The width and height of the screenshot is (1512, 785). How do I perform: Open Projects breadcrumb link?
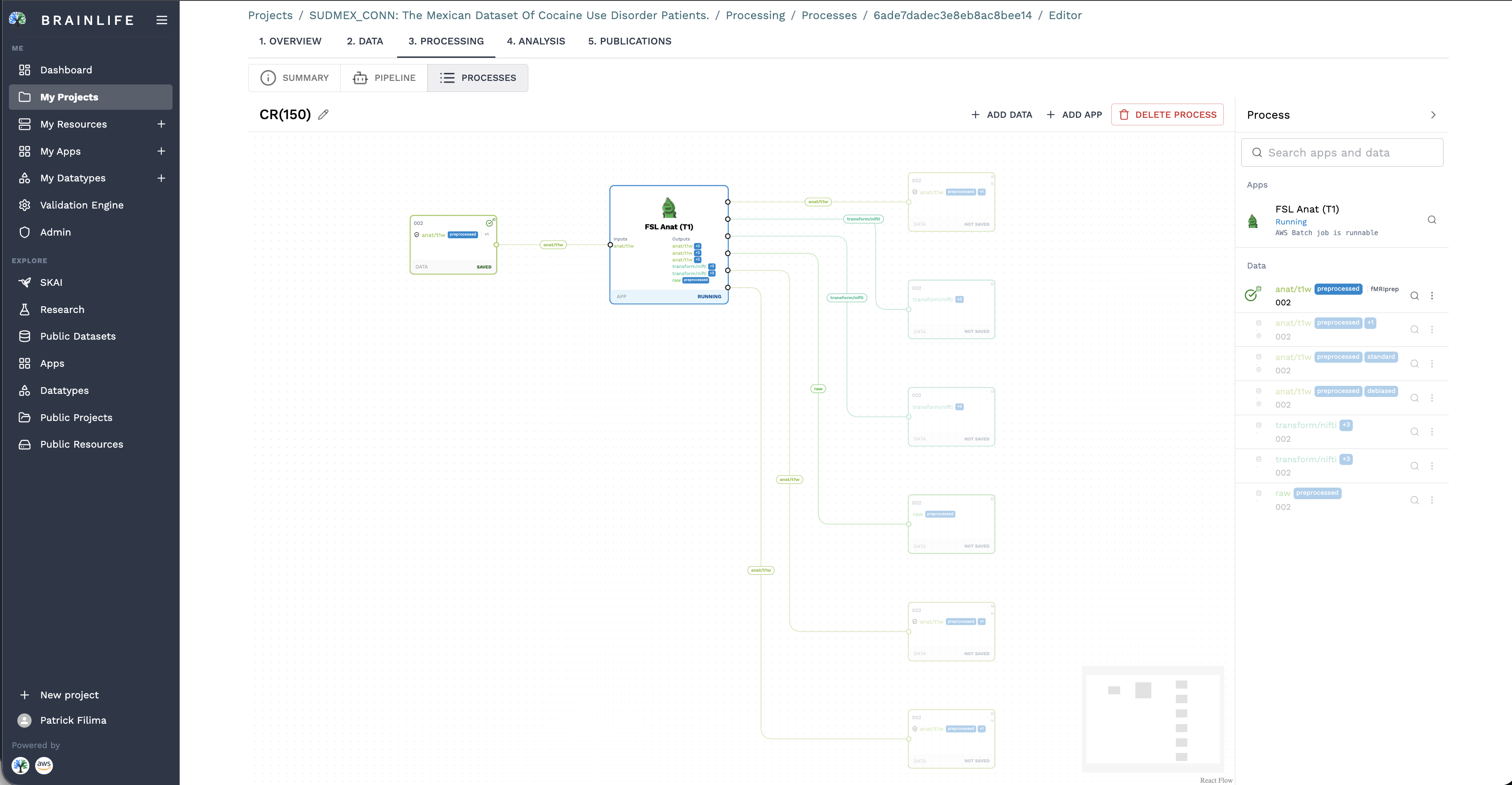point(270,15)
